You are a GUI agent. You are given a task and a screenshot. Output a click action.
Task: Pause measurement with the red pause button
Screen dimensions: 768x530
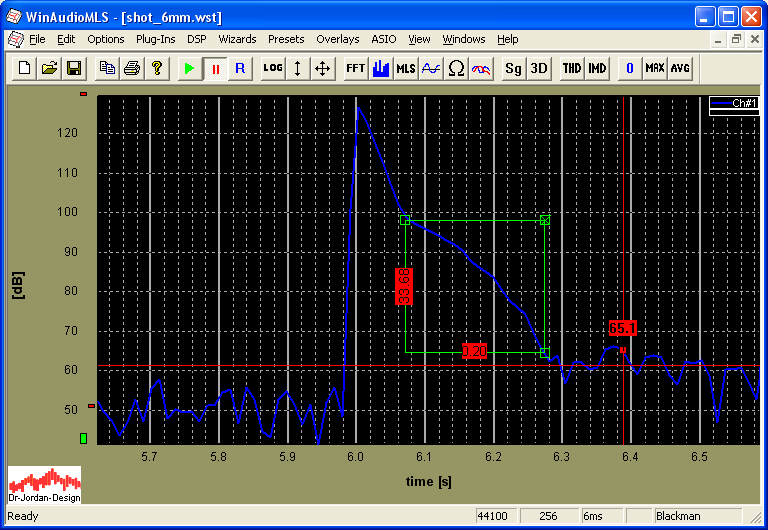tap(214, 68)
